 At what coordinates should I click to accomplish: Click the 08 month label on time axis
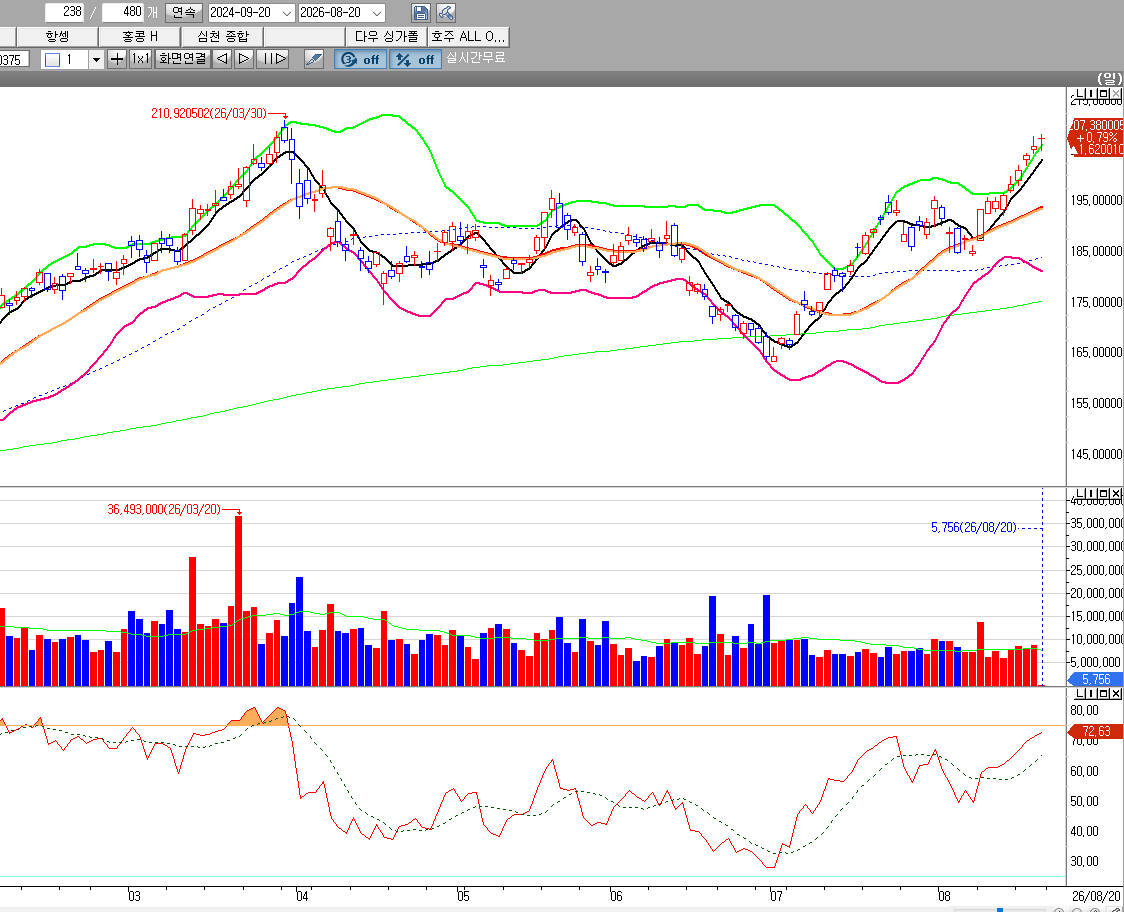(944, 896)
